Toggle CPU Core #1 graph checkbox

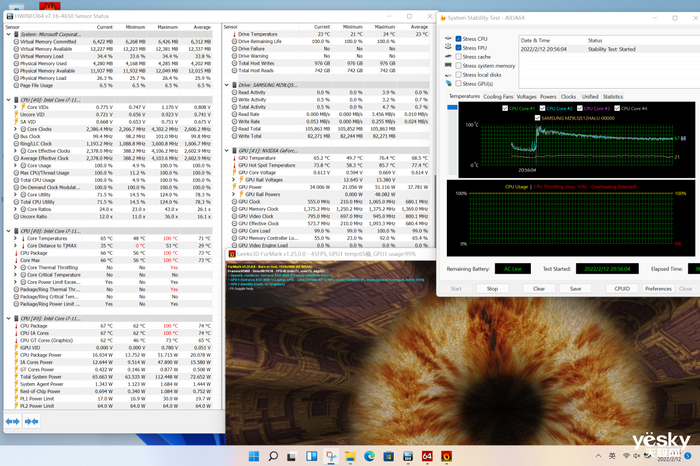[x=505, y=108]
